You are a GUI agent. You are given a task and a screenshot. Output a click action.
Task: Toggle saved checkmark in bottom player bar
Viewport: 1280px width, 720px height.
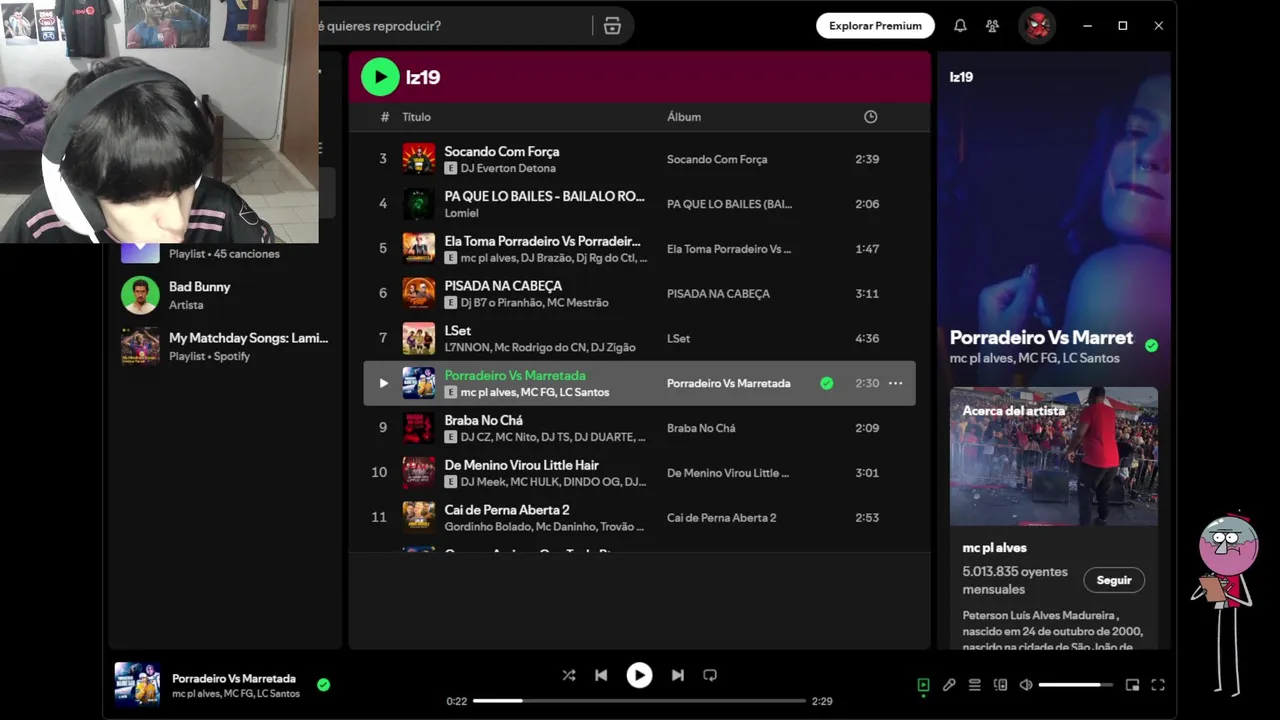(323, 685)
